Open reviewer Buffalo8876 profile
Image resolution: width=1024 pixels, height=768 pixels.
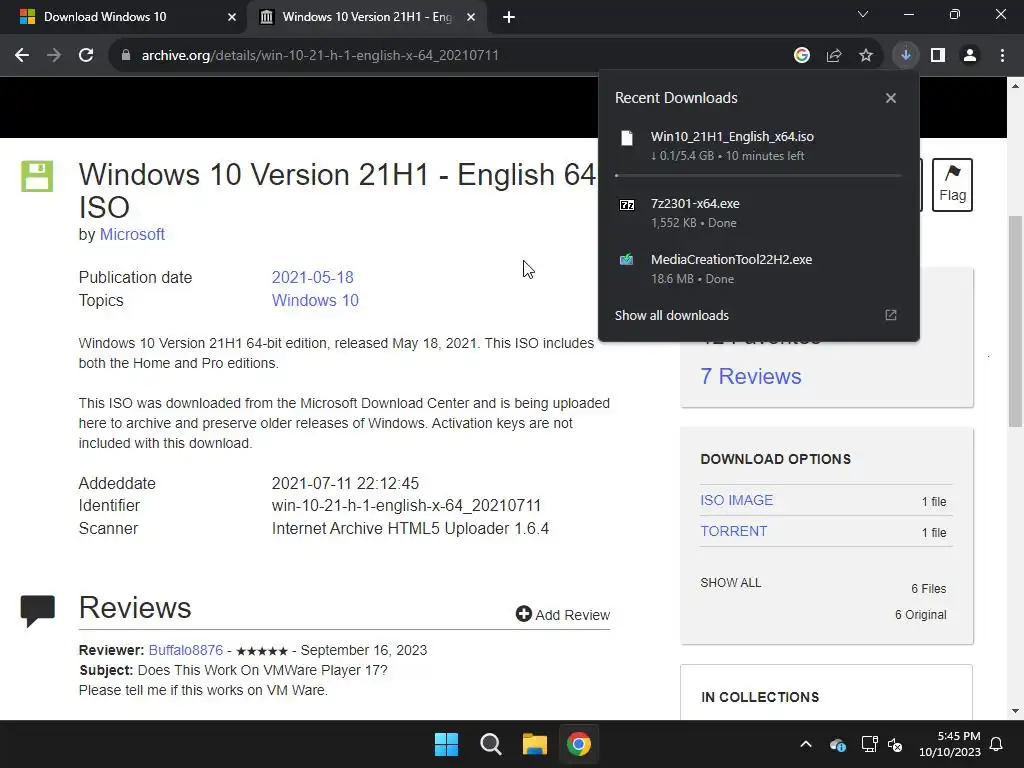tap(185, 650)
